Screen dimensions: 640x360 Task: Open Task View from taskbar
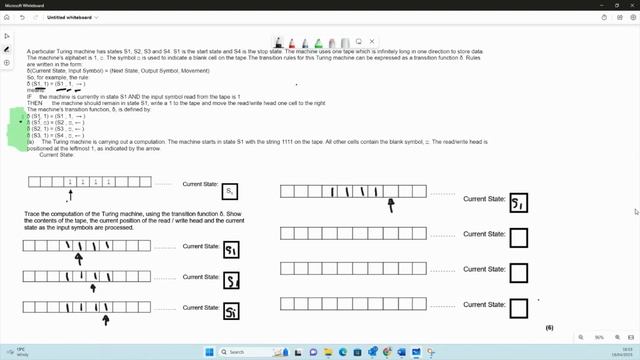click(x=298, y=352)
